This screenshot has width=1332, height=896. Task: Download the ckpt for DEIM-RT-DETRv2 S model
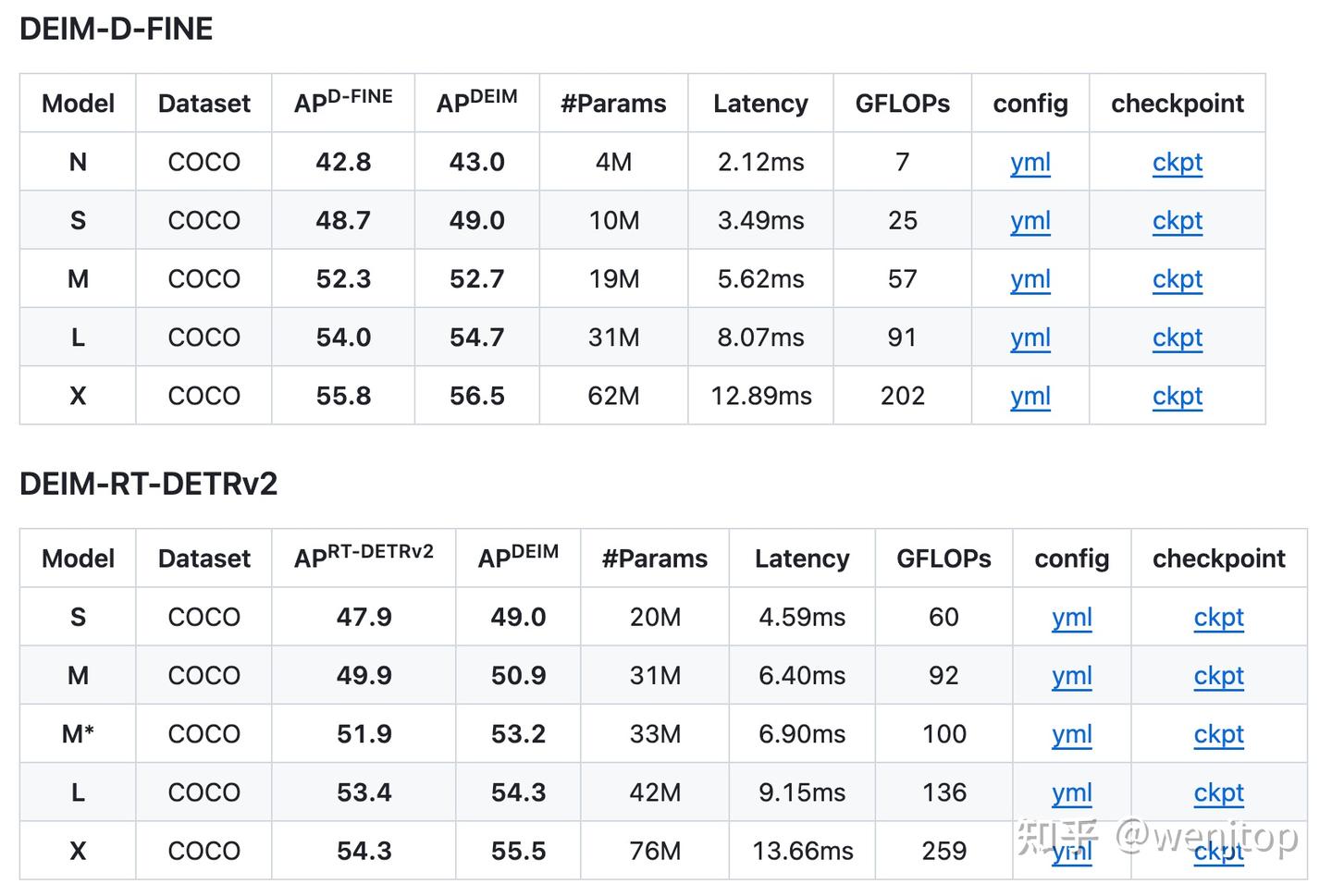coord(1219,618)
